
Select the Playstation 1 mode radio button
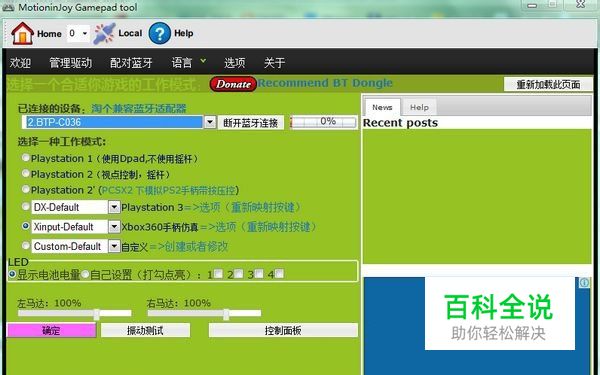pos(26,157)
